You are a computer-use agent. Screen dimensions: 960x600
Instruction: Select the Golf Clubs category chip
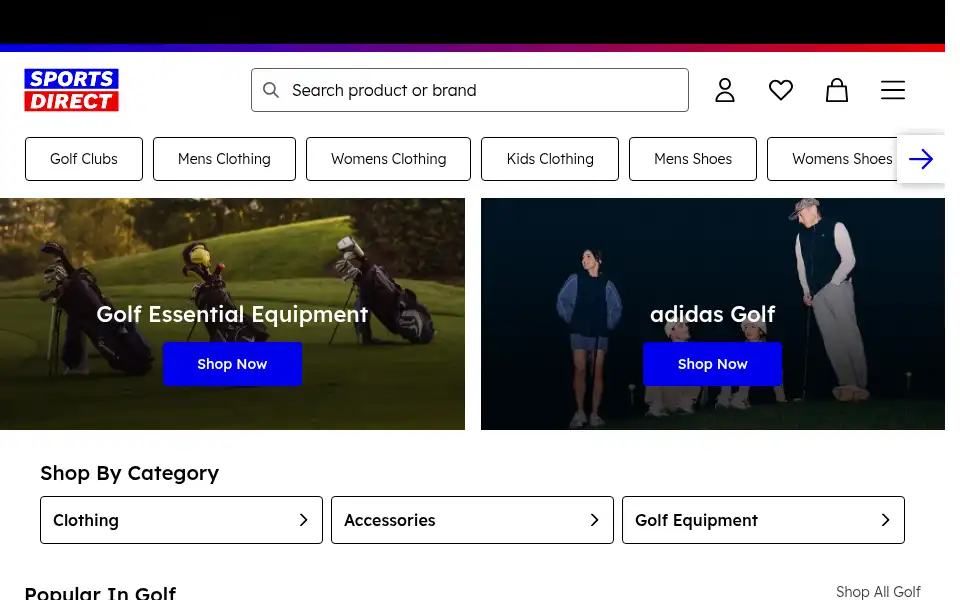coord(84,159)
